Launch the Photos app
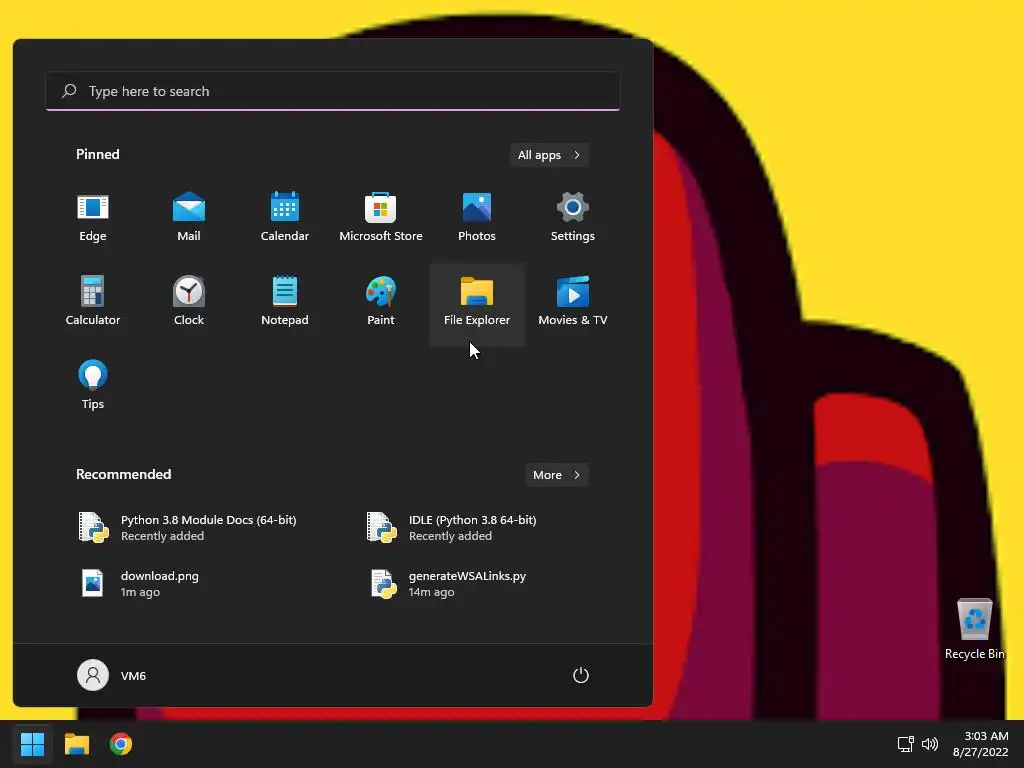Viewport: 1024px width, 768px height. coord(477,219)
